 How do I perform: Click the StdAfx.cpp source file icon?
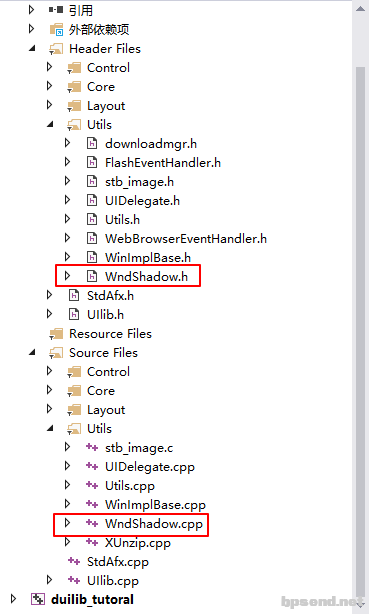click(74, 562)
